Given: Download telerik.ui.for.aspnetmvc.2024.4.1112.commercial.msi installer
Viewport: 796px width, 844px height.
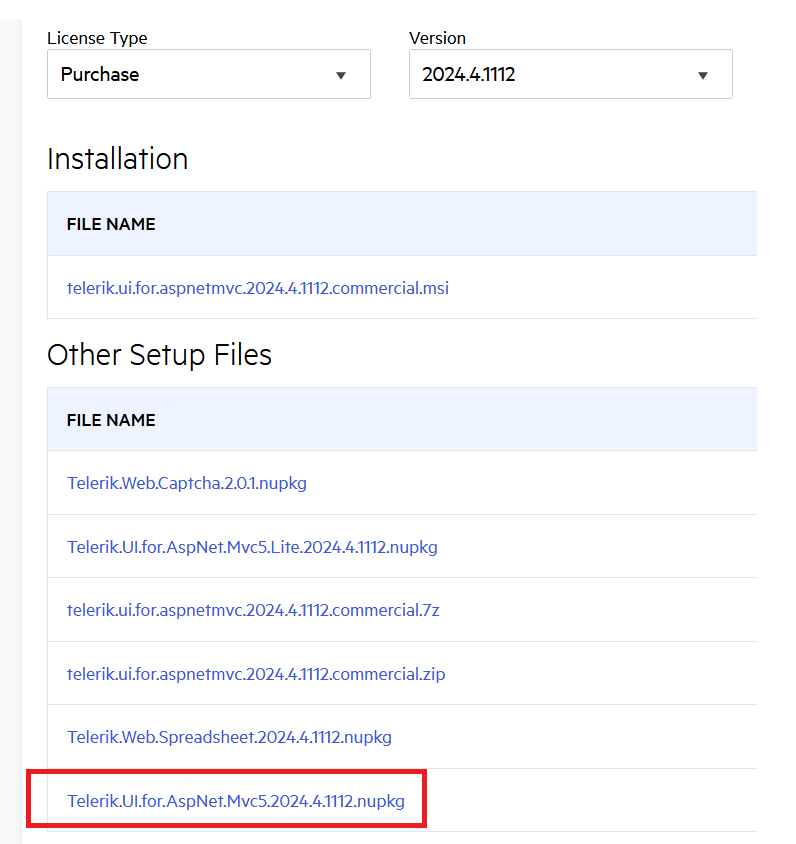Looking at the screenshot, I should [258, 288].
